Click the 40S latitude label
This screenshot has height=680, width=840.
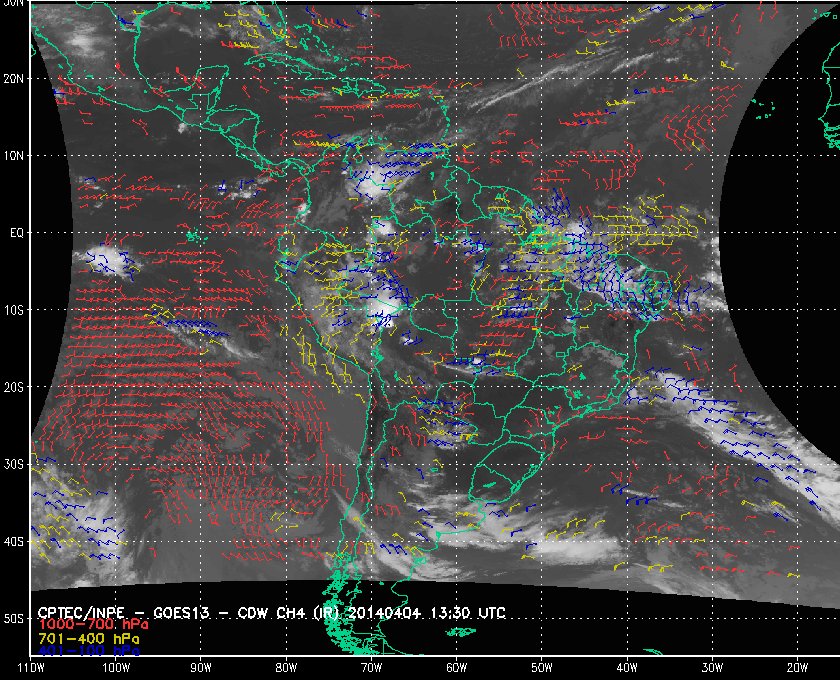(13, 542)
